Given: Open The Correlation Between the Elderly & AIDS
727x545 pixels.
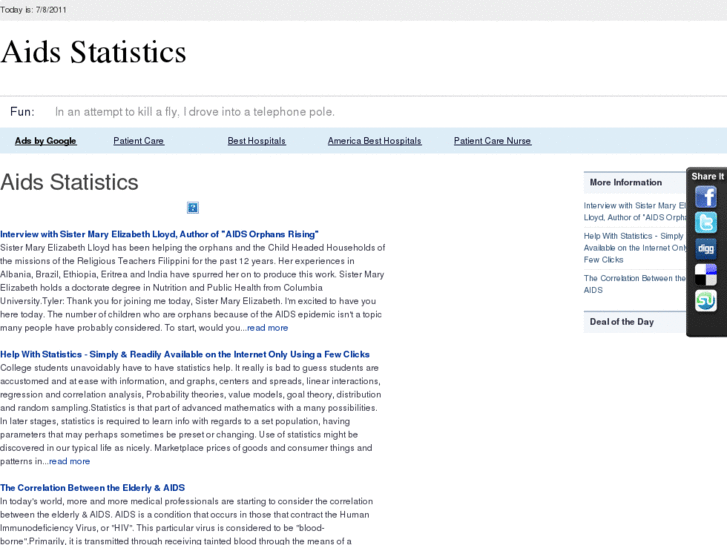Looking at the screenshot, I should [x=92, y=488].
